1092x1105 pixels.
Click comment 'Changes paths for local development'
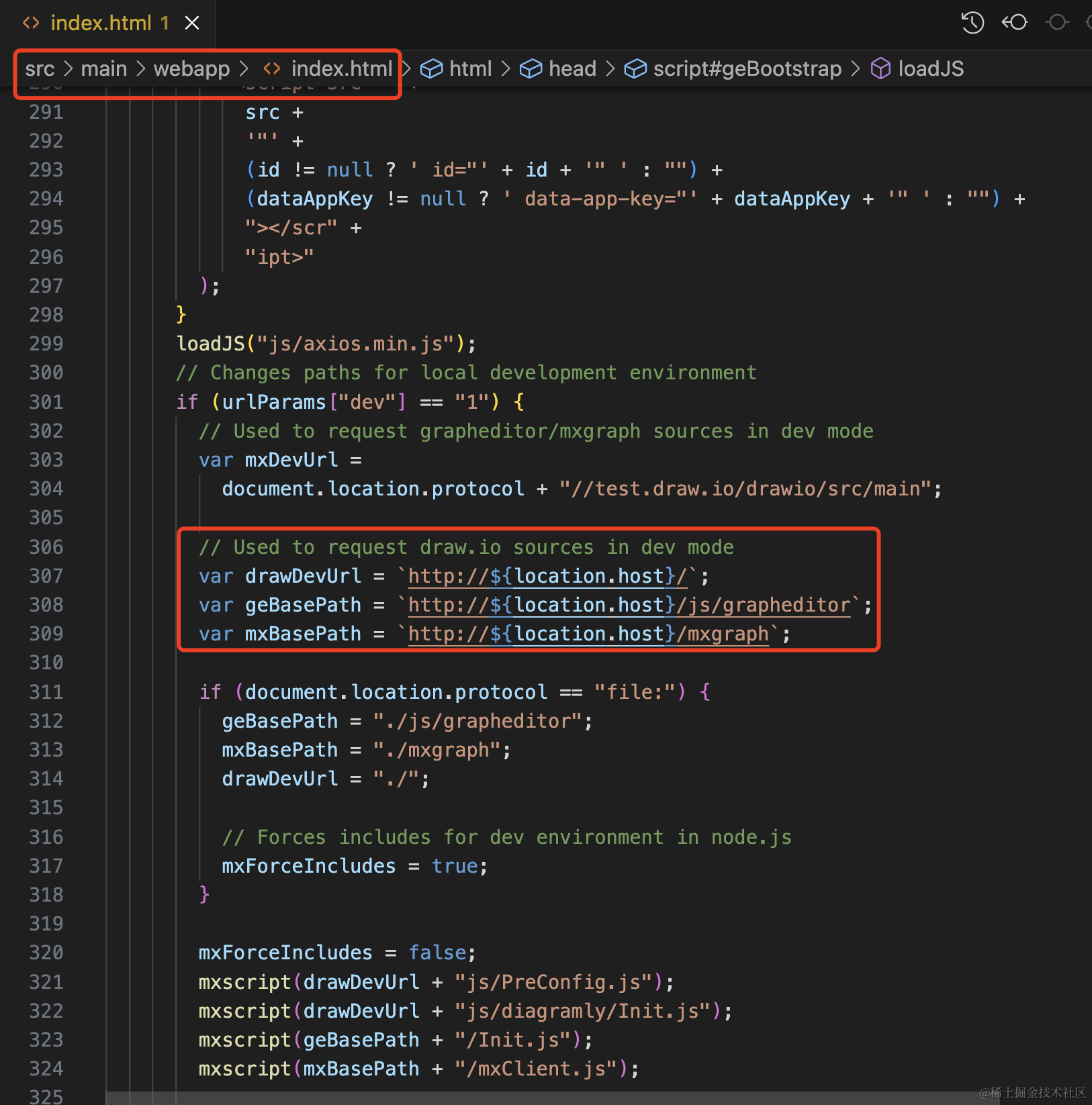pyautogui.click(x=466, y=373)
